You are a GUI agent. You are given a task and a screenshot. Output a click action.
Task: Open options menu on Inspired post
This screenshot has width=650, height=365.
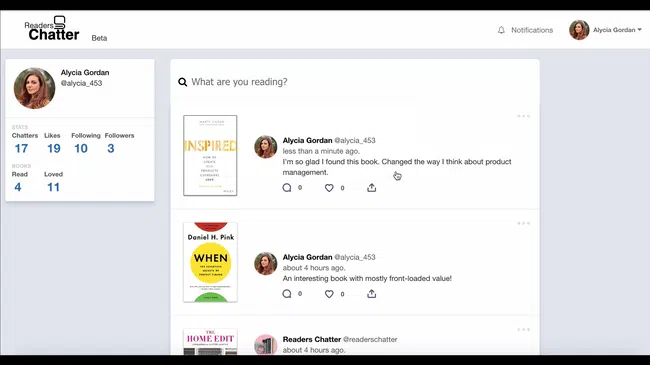[x=524, y=116]
